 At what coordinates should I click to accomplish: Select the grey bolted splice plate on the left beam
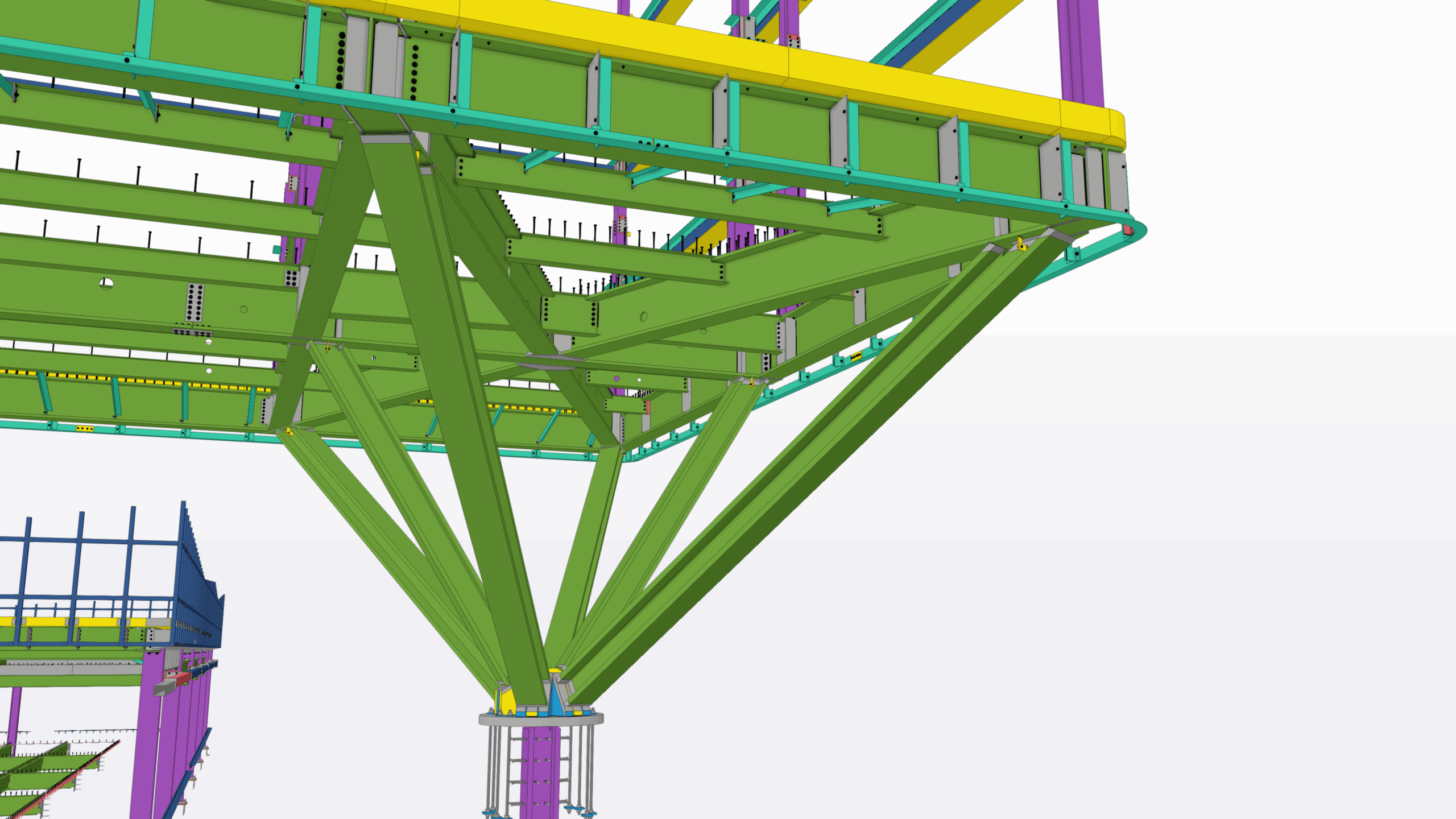click(x=195, y=303)
